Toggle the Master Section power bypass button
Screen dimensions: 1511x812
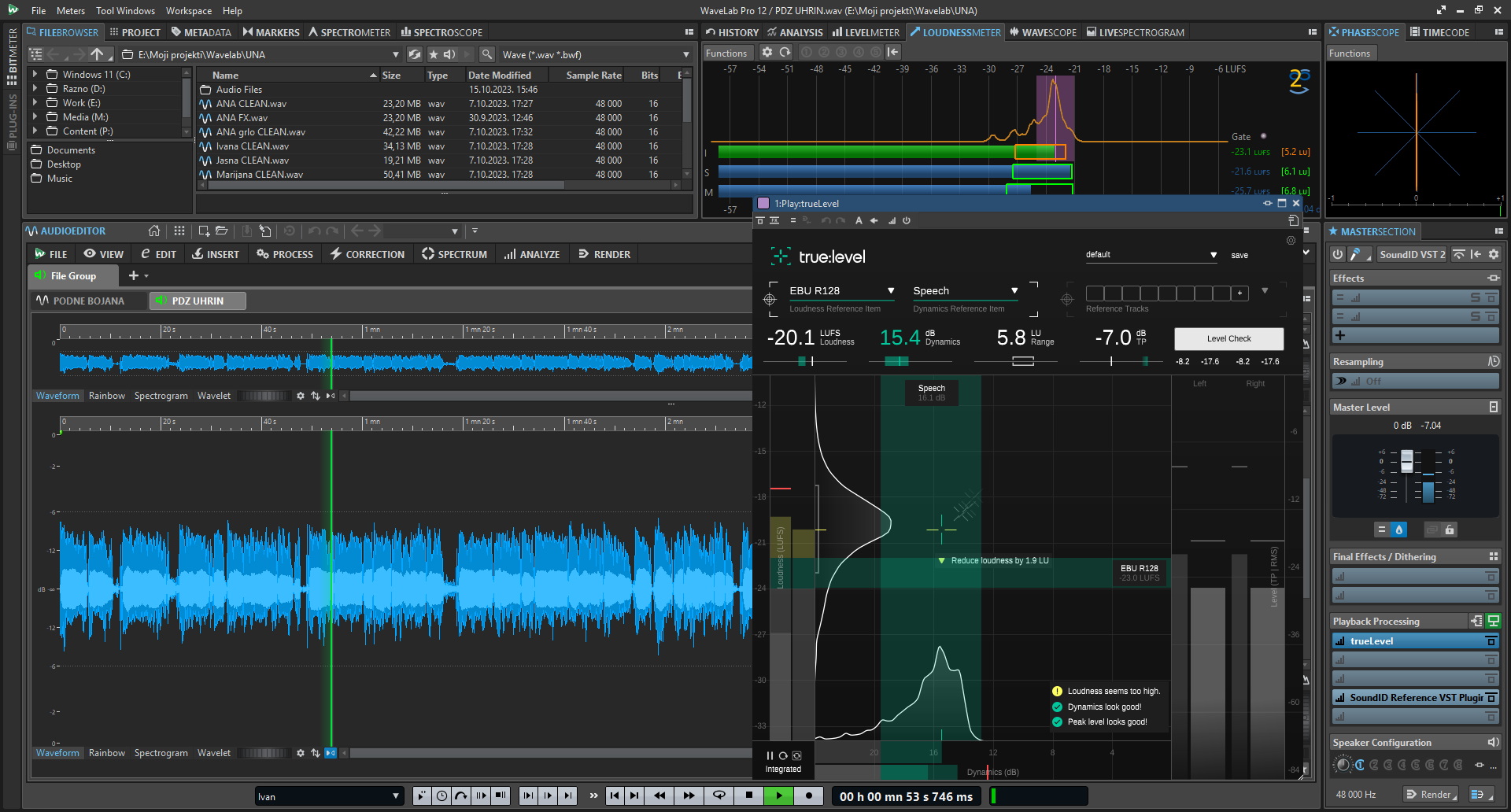point(1337,254)
